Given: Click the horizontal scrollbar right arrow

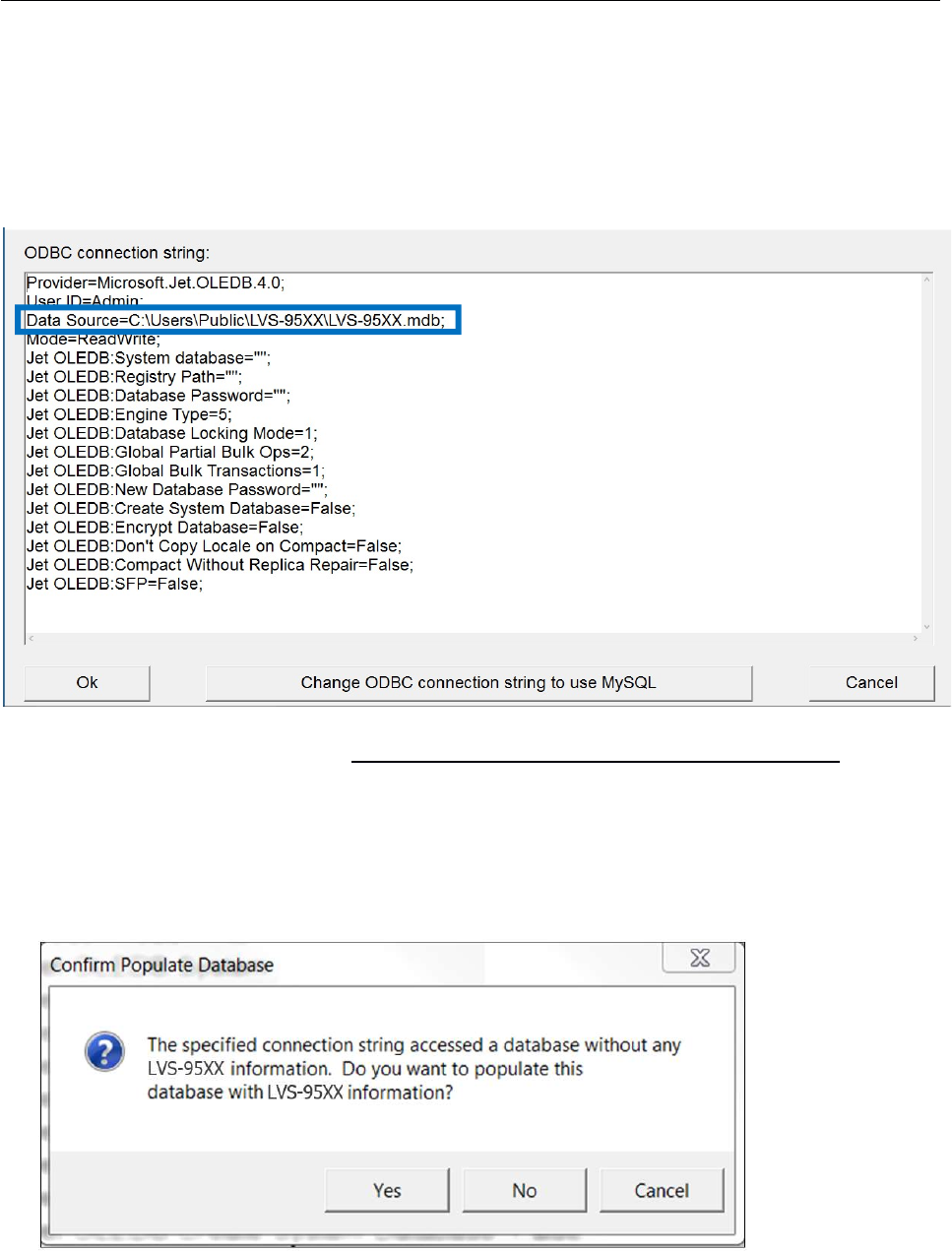Looking at the screenshot, I should [x=915, y=639].
